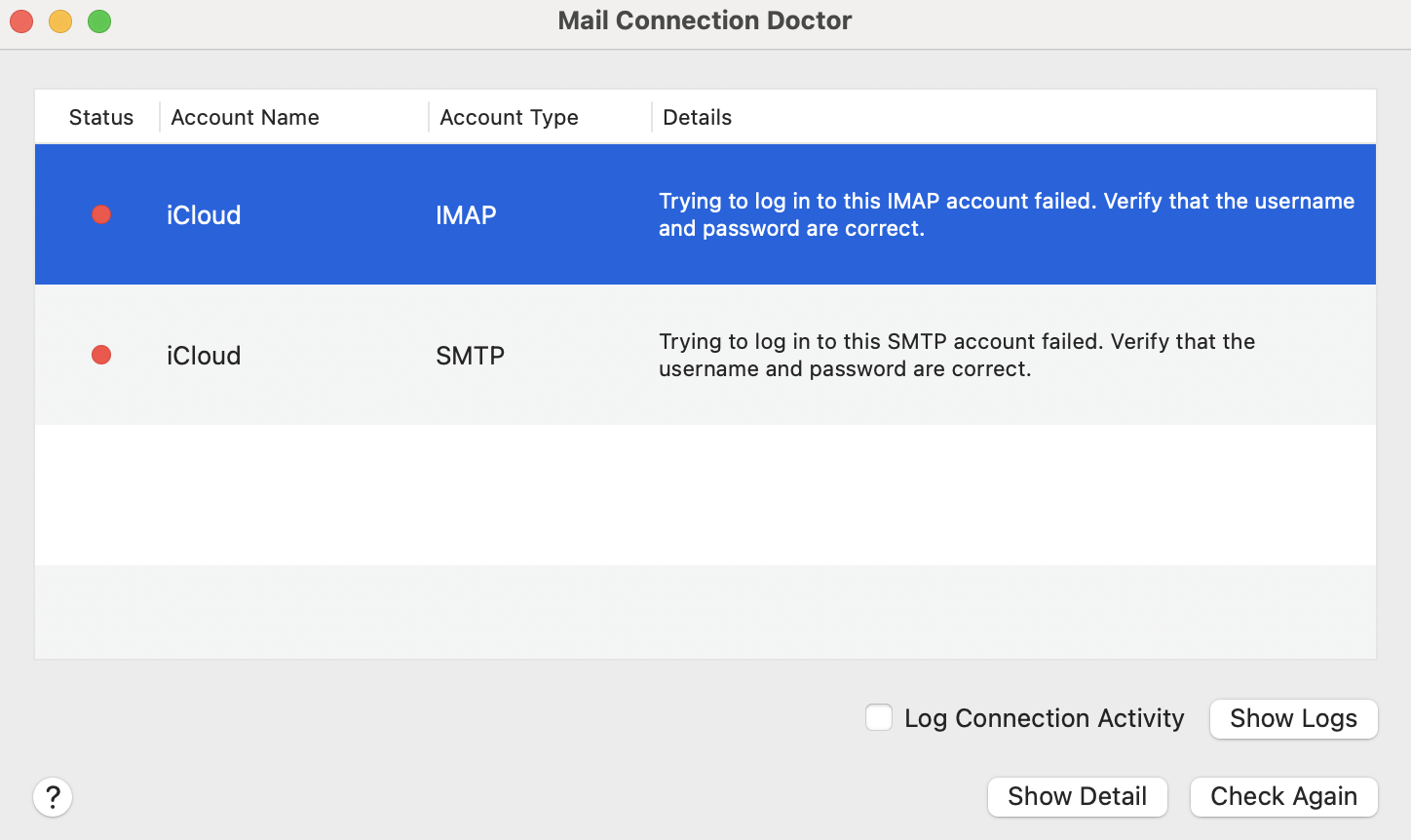Click the IMAP login failed details text

click(x=1006, y=214)
